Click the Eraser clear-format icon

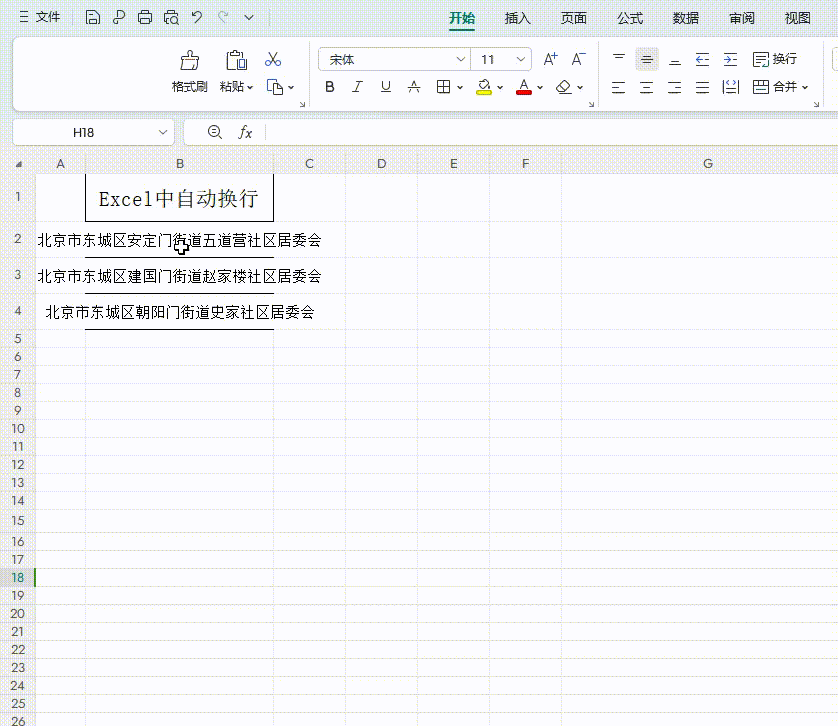564,87
